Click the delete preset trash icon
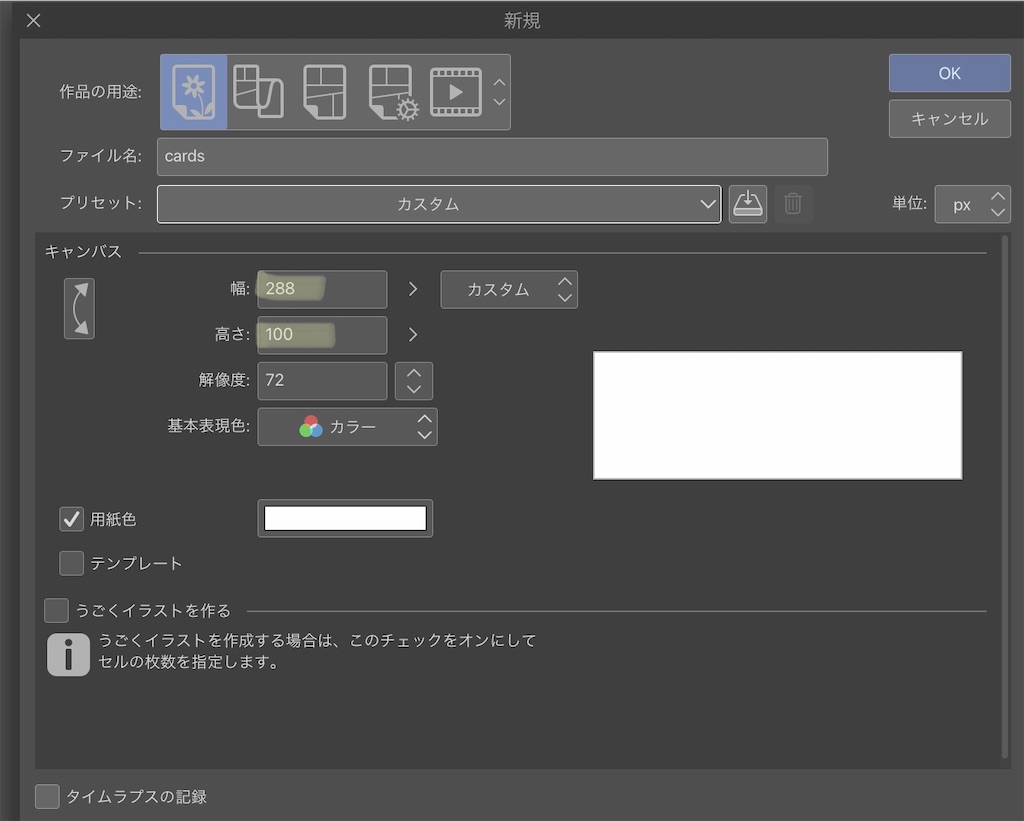Viewport: 1024px width, 821px height. [794, 204]
